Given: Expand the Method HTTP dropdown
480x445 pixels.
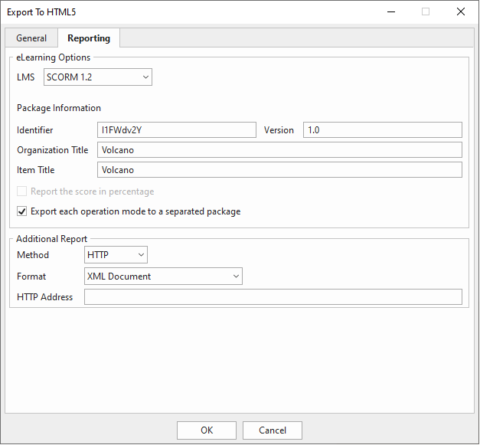Looking at the screenshot, I should point(116,255).
